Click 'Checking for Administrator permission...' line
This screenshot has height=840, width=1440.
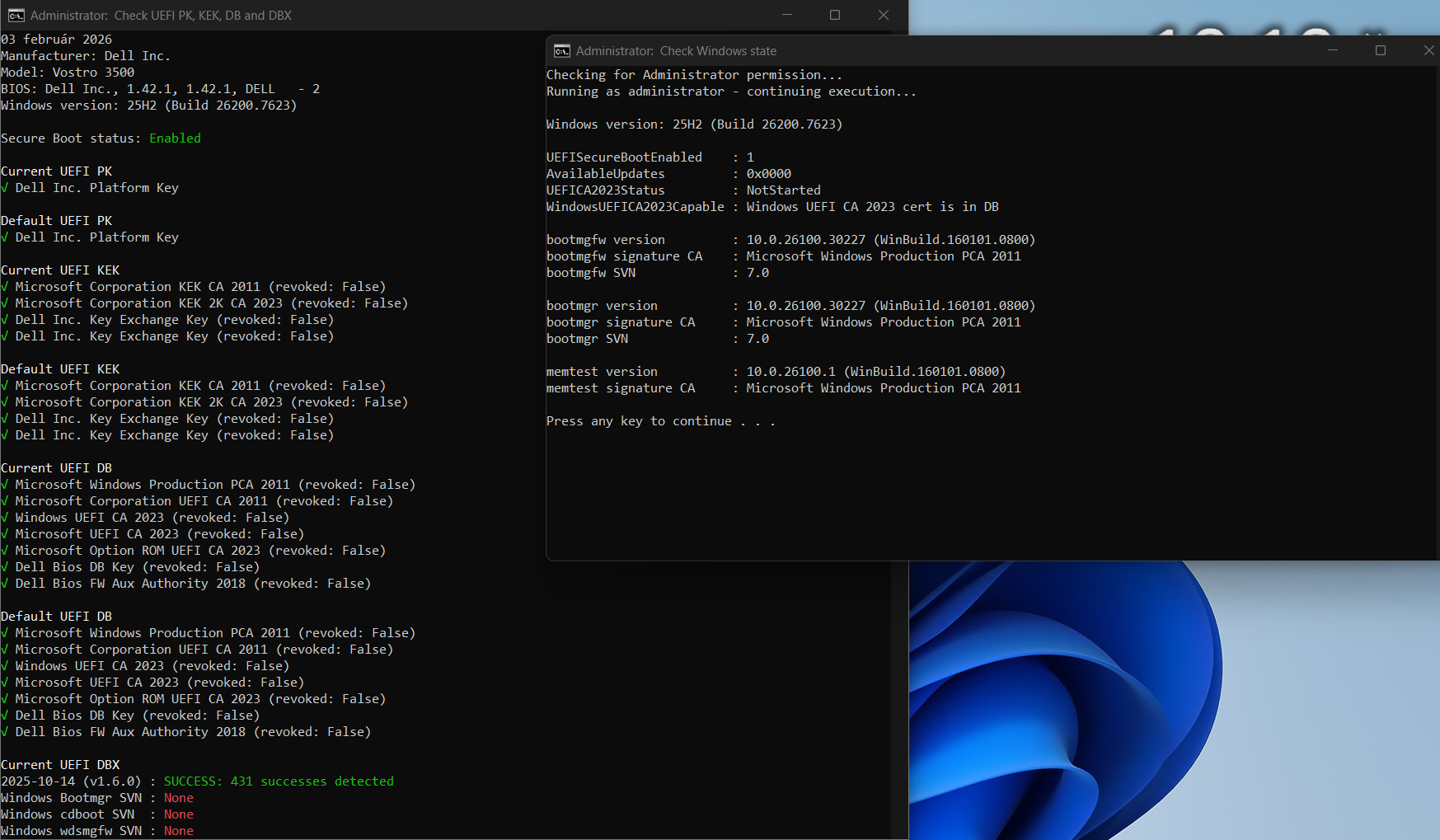[x=695, y=75]
